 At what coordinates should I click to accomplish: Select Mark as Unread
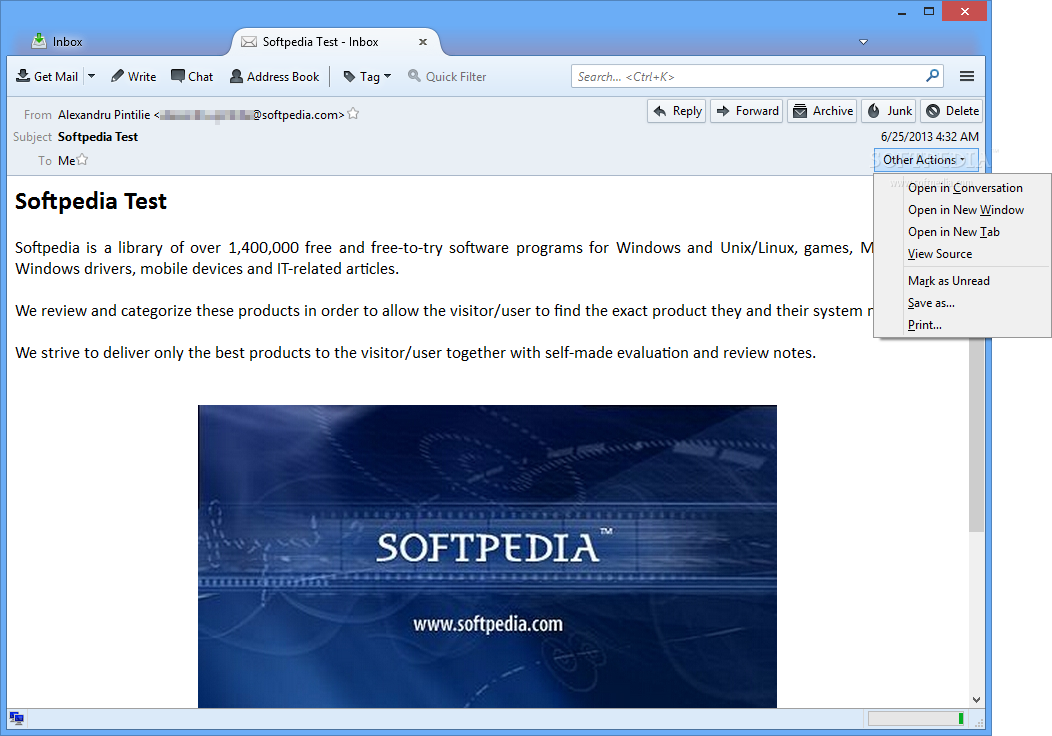click(x=949, y=281)
